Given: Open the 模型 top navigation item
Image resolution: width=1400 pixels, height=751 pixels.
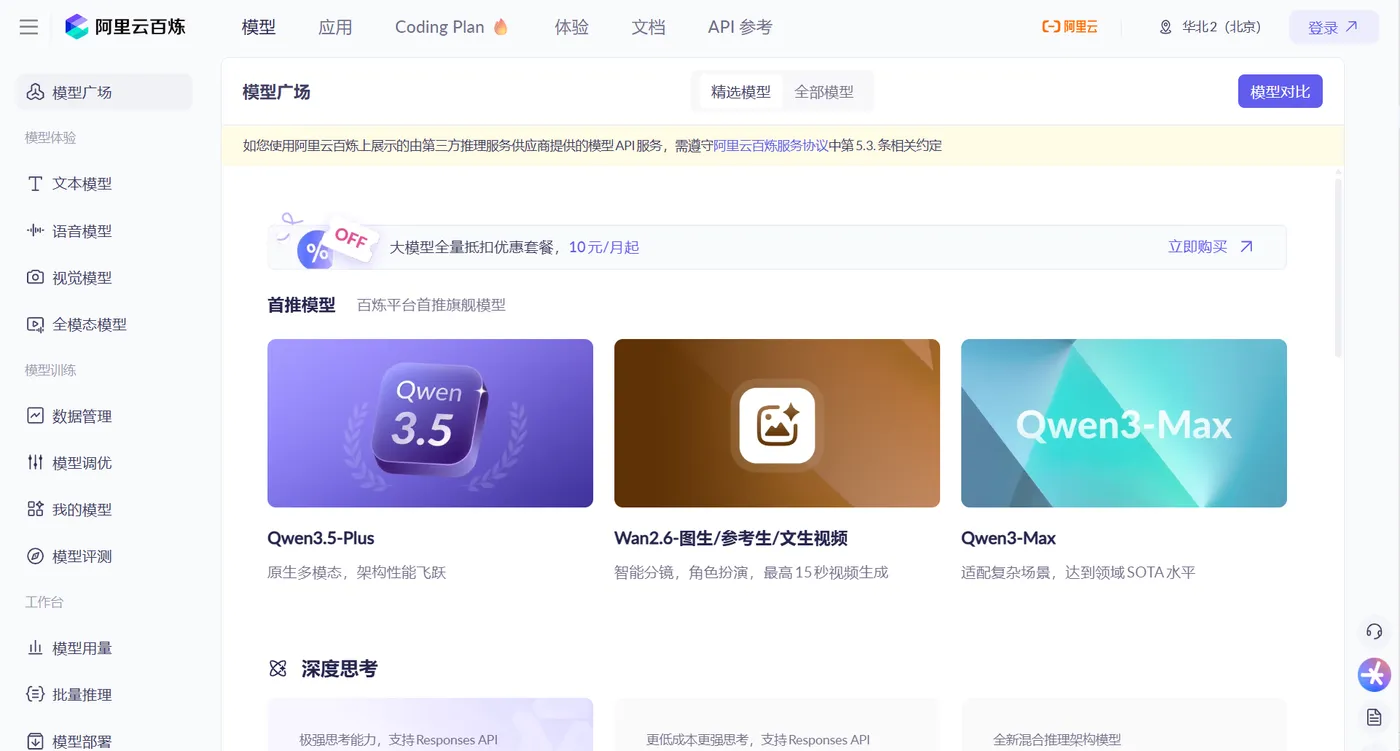Looking at the screenshot, I should coord(259,27).
